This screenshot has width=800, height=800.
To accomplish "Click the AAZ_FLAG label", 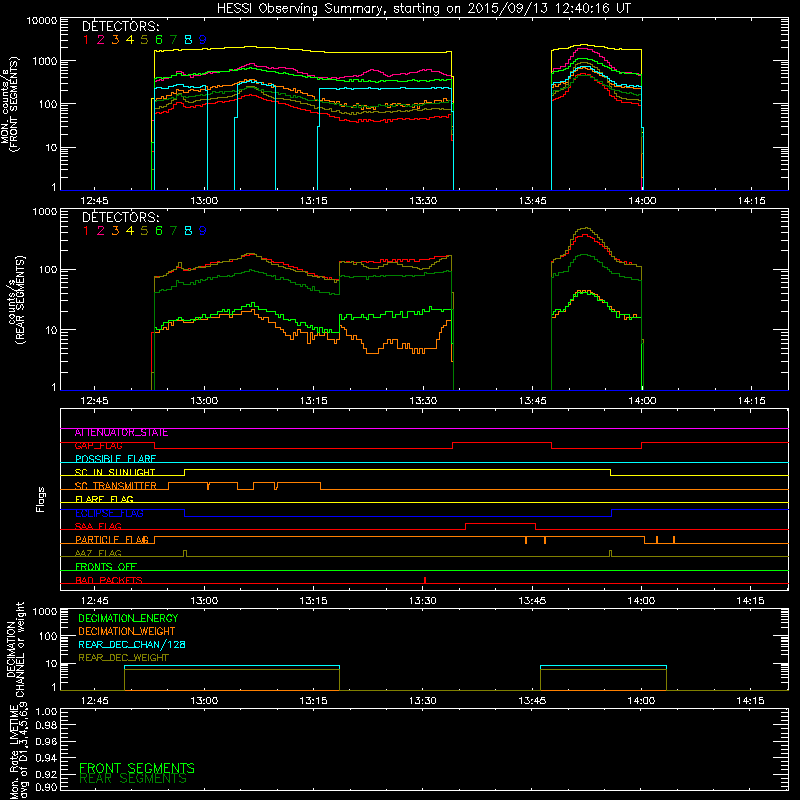I will 98,554.
